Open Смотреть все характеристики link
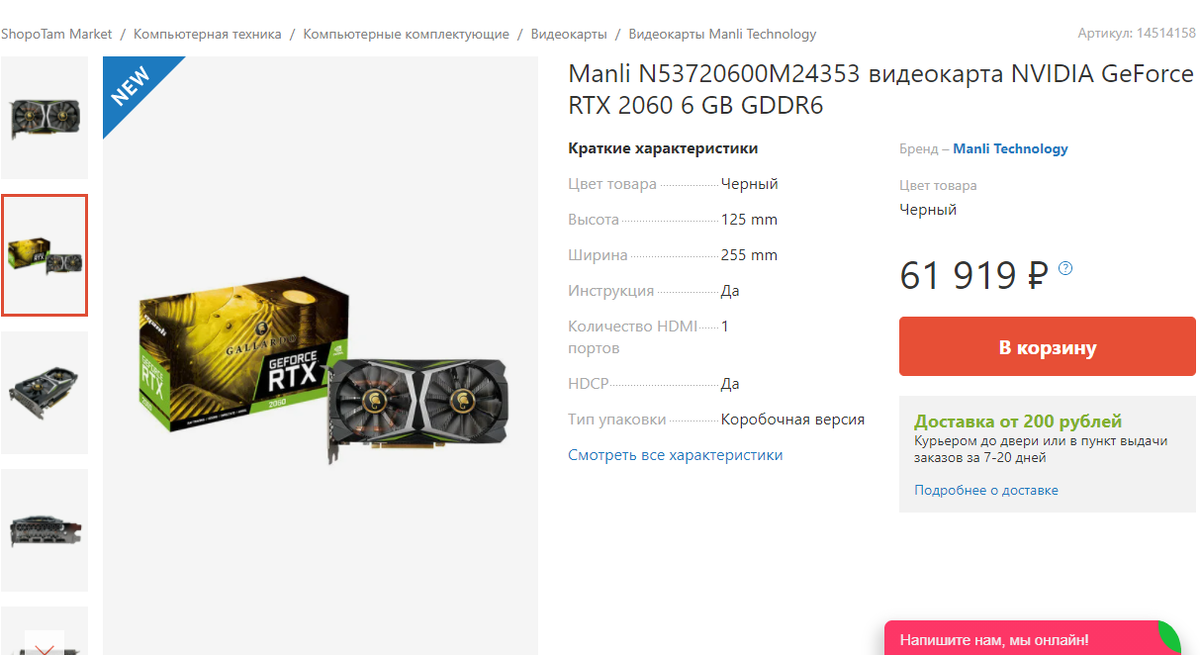The width and height of the screenshot is (1200, 655). coord(675,455)
